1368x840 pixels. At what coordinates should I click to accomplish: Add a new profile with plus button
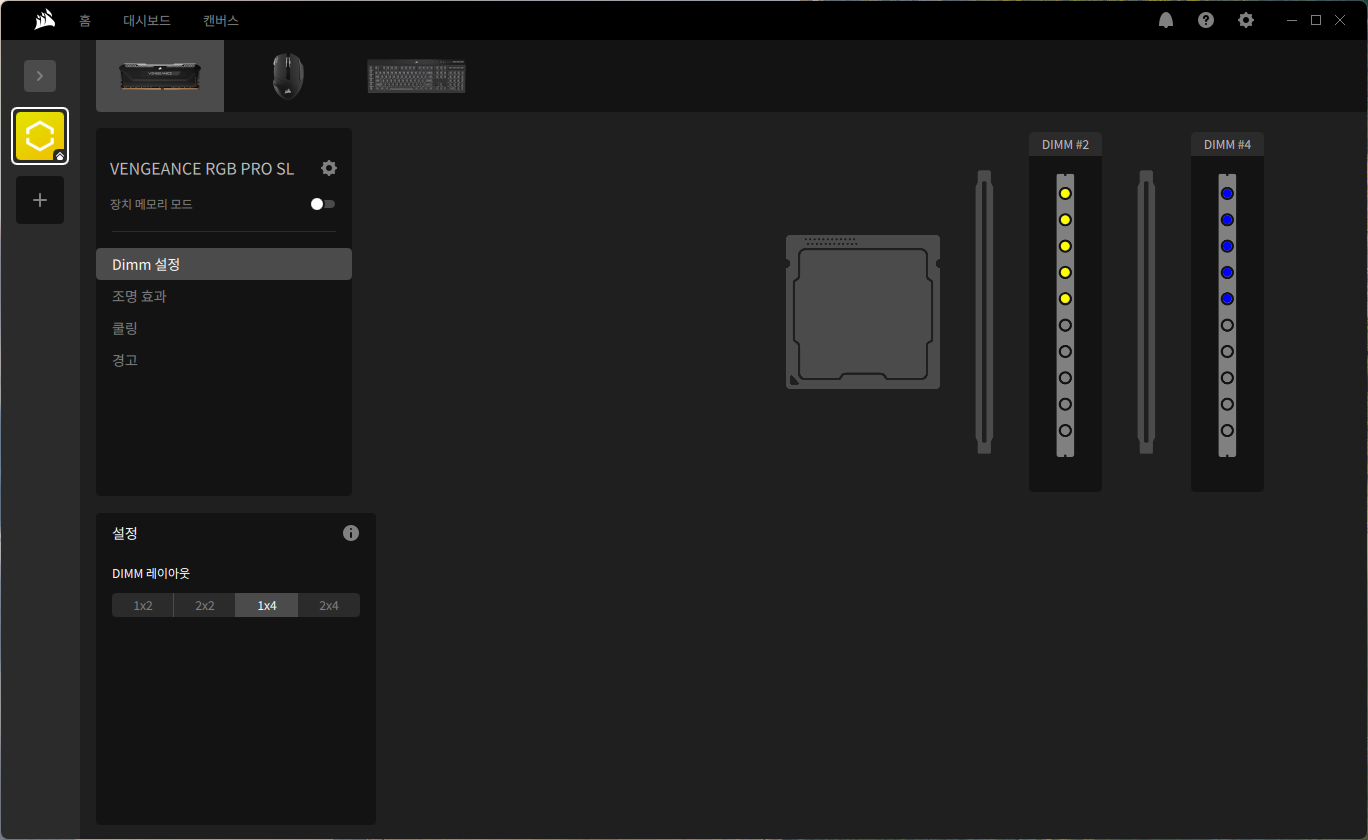40,200
